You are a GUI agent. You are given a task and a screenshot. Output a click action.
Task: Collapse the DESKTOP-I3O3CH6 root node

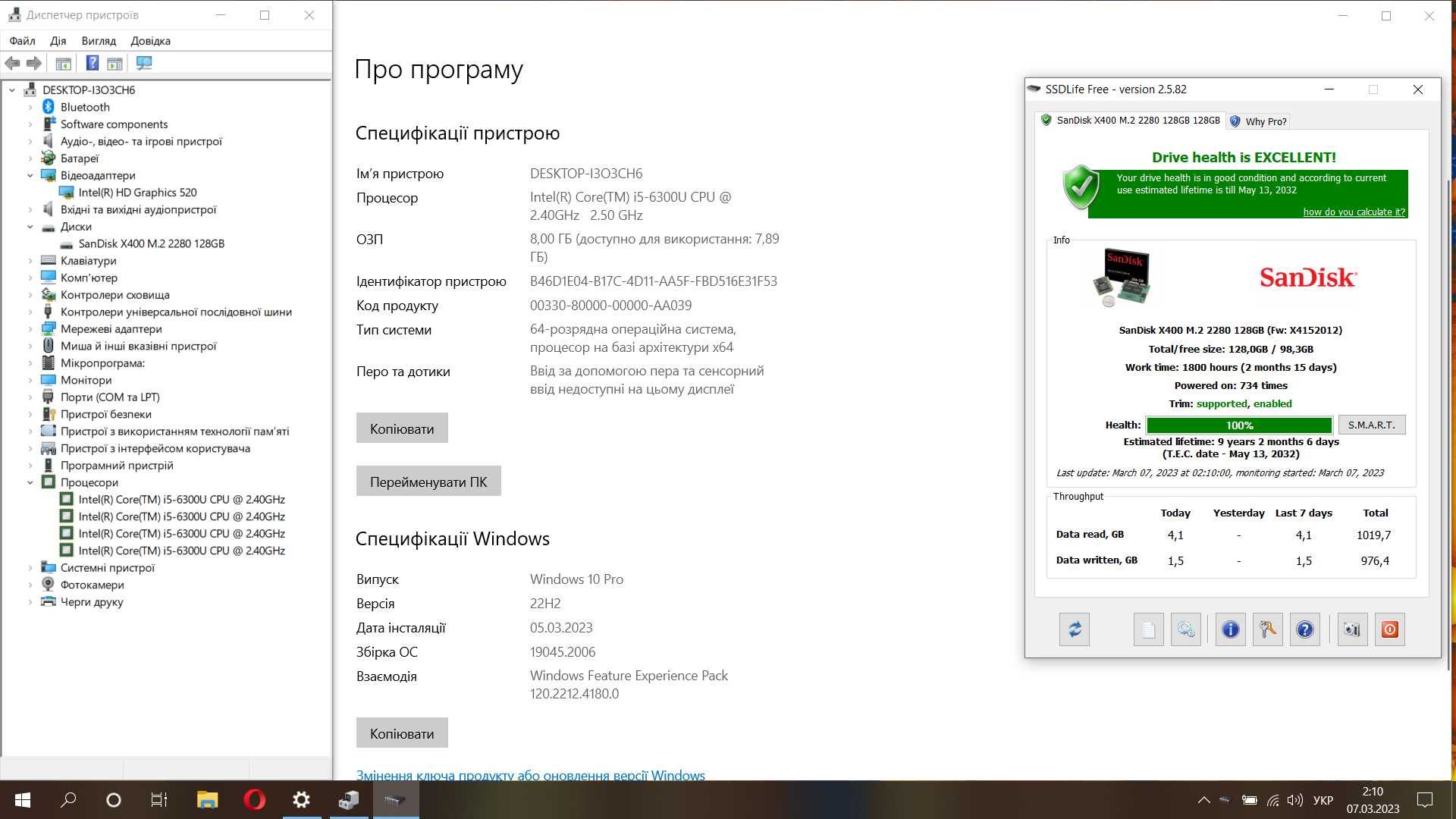[12, 90]
